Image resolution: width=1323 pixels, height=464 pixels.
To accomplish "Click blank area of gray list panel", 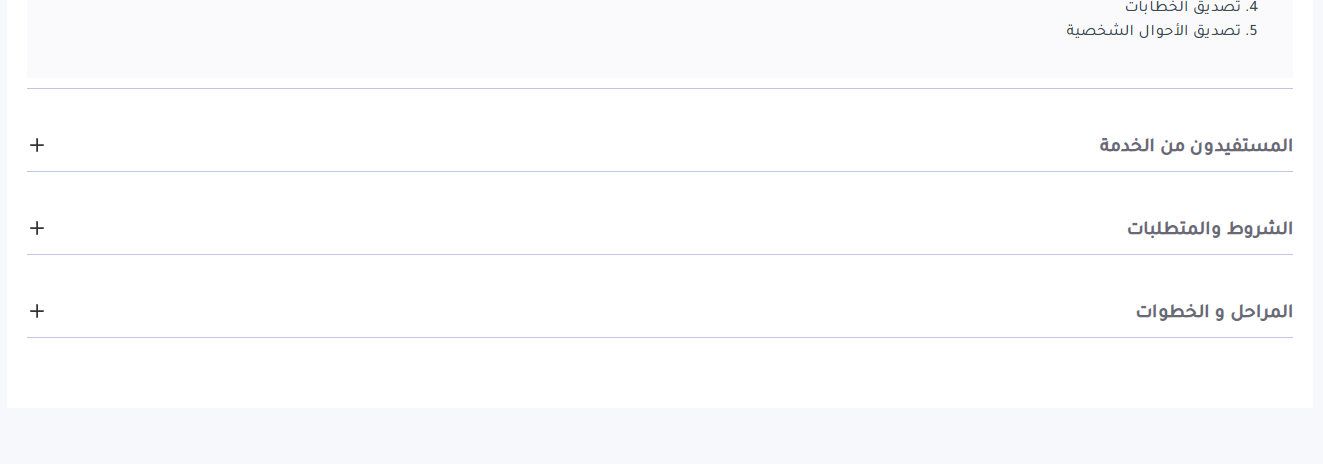I will tap(500, 40).
